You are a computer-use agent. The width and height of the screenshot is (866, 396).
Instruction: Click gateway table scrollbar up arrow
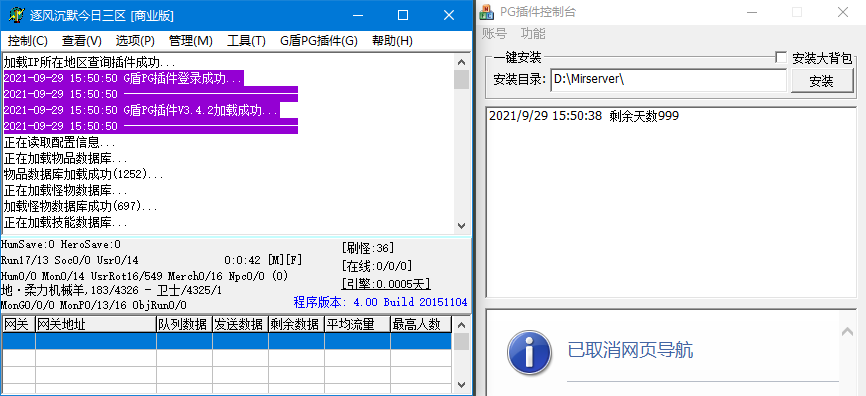click(461, 324)
